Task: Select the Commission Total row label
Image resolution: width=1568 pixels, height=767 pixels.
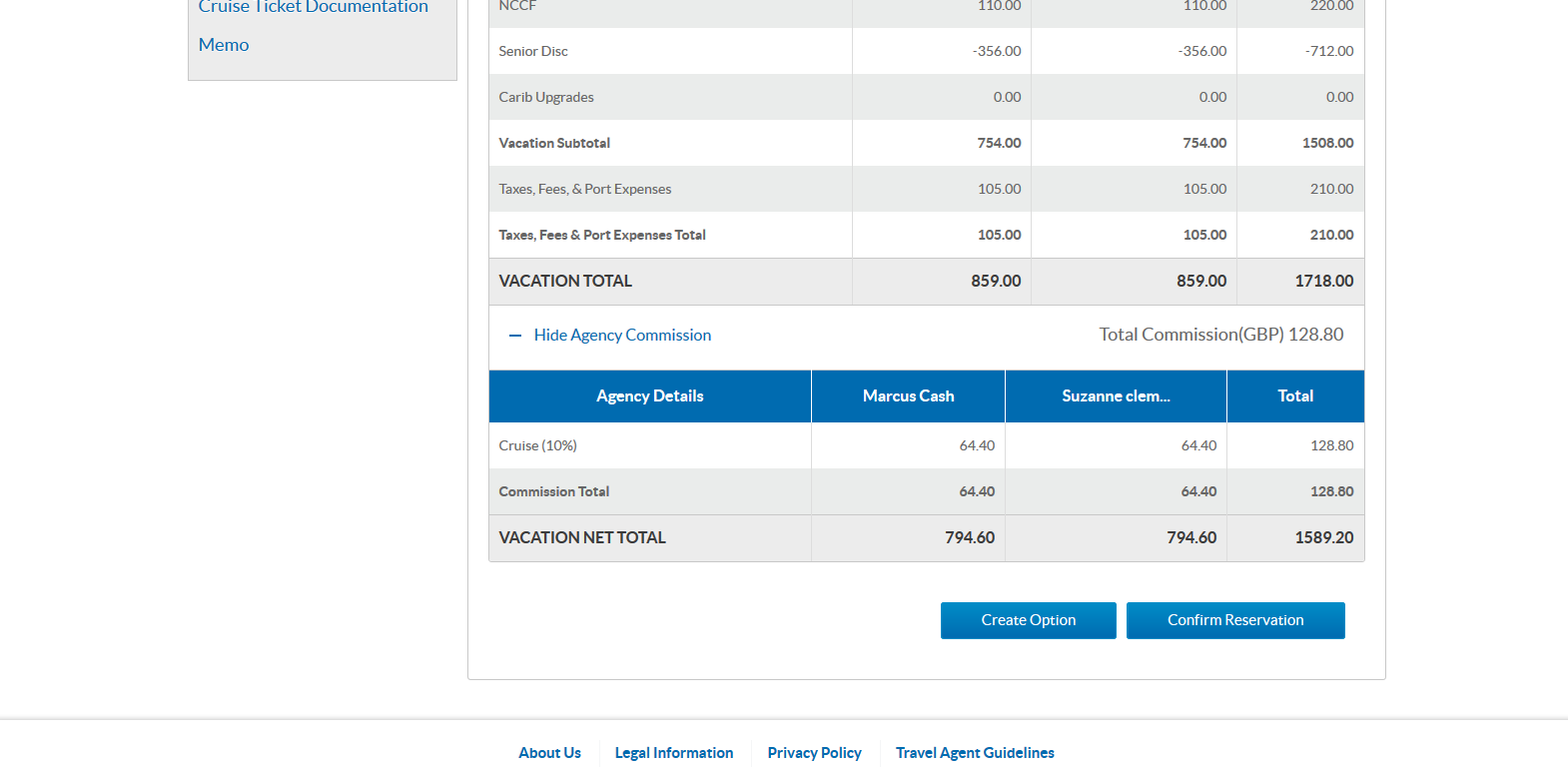Action: click(554, 491)
